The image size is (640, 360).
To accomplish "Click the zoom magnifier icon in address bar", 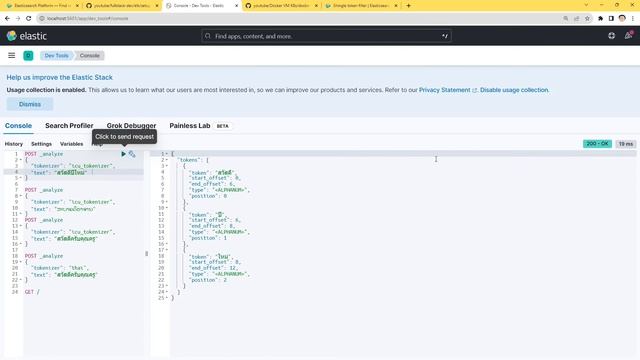I will 566,18.
